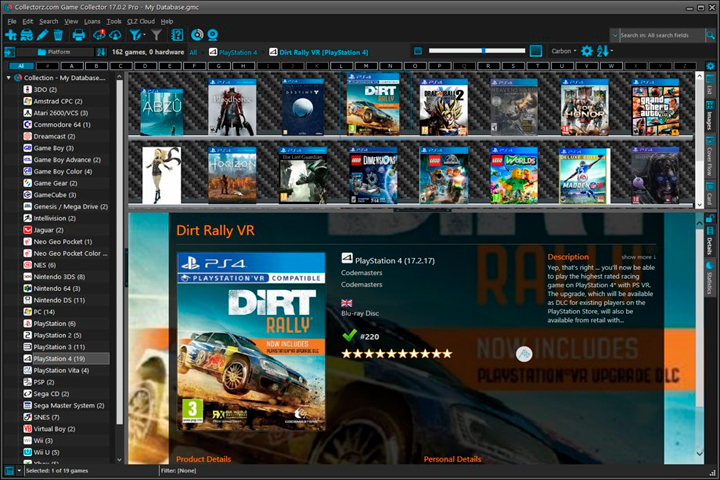Click the webcam barcode scanner icon
The height and width of the screenshot is (480, 720).
click(213, 35)
